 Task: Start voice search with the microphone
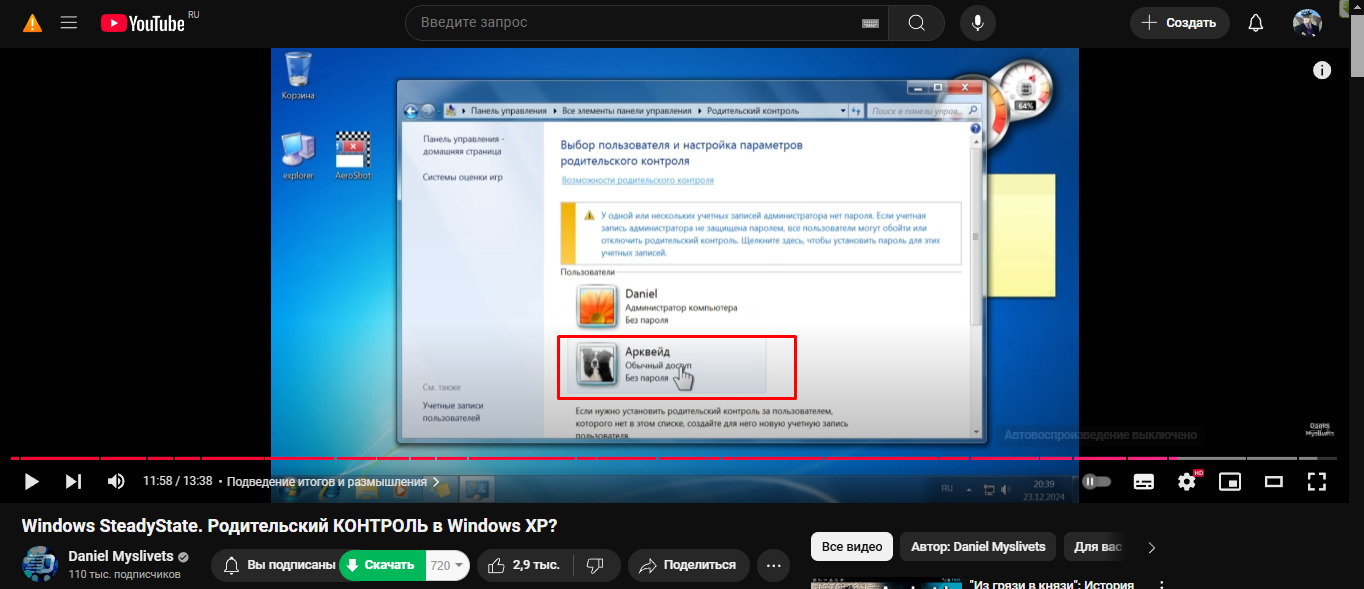coord(978,23)
